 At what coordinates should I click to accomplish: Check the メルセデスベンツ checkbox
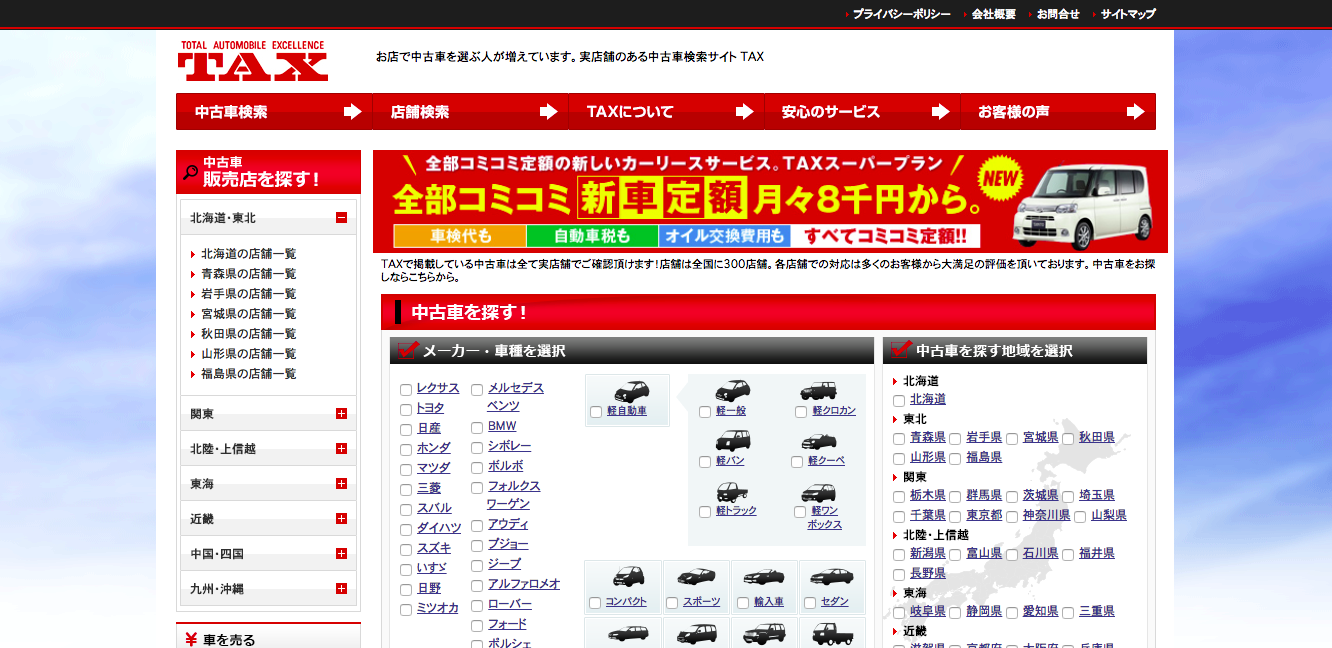click(x=477, y=390)
